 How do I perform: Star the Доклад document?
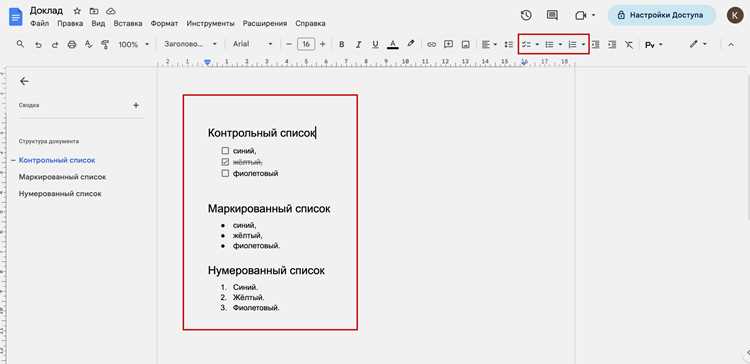click(77, 11)
